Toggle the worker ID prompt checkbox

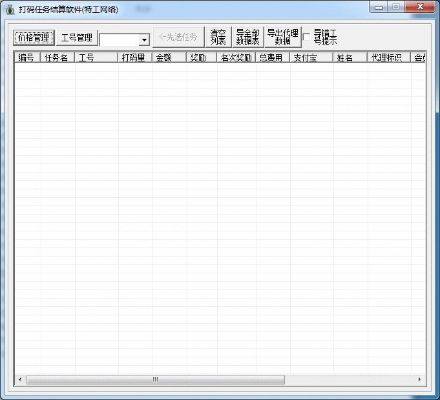pyautogui.click(x=306, y=37)
